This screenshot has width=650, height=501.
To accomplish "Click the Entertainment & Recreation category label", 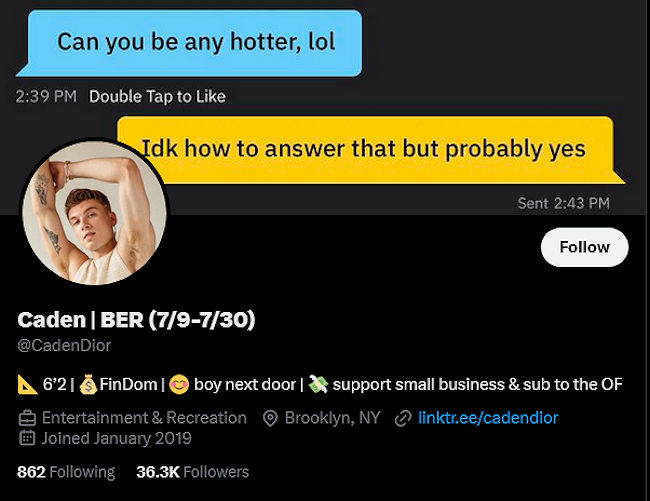I will pyautogui.click(x=144, y=418).
